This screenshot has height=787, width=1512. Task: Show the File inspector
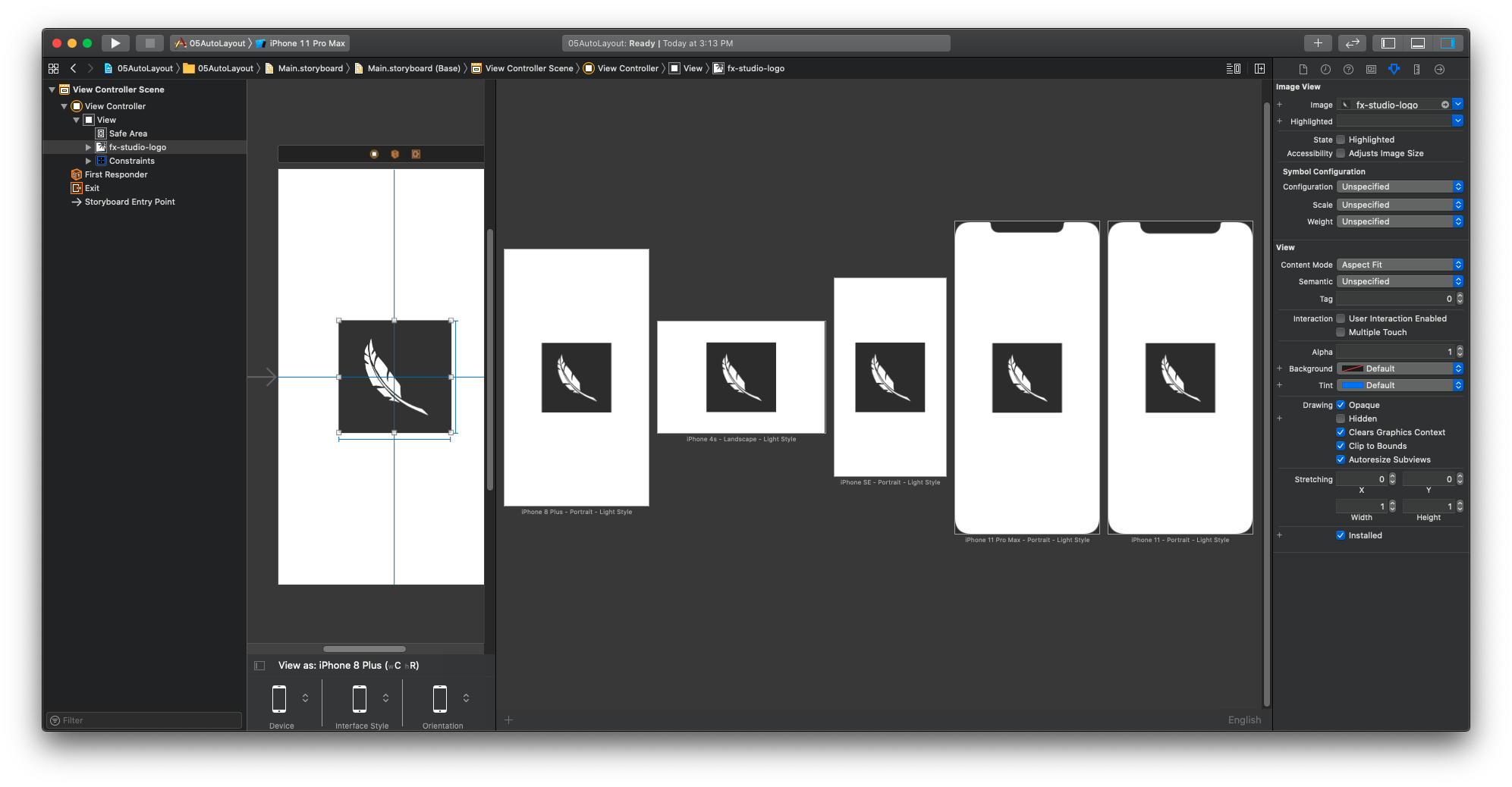pos(1303,69)
